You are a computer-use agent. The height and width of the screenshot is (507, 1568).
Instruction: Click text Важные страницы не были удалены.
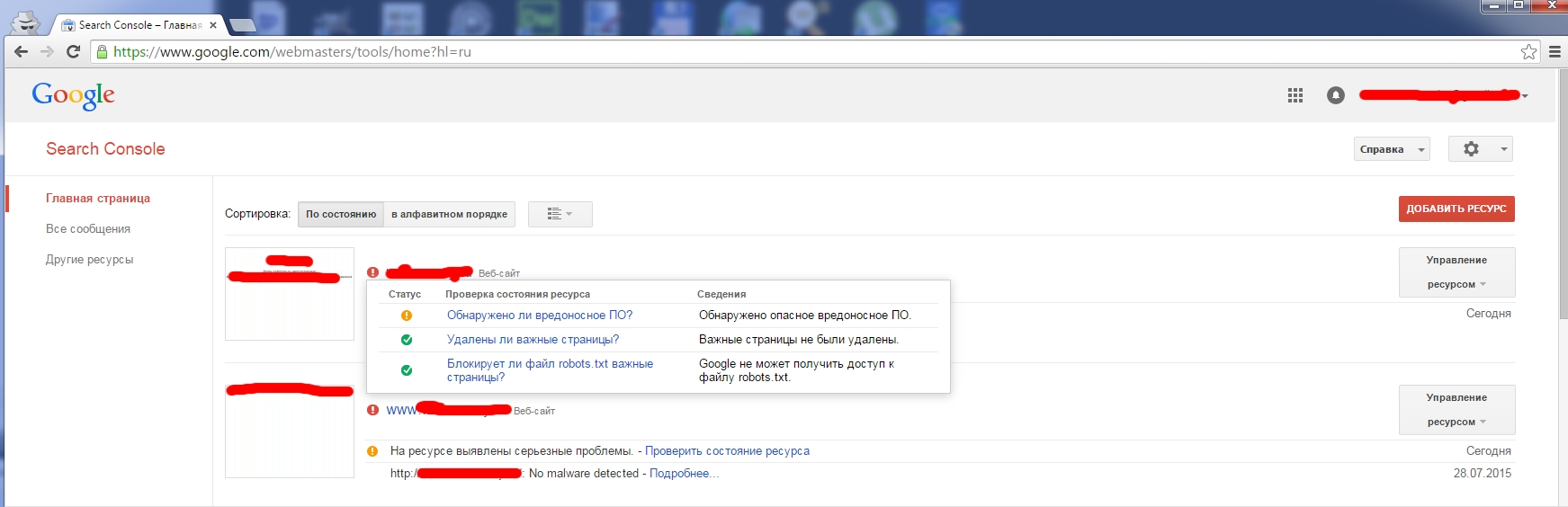point(799,340)
